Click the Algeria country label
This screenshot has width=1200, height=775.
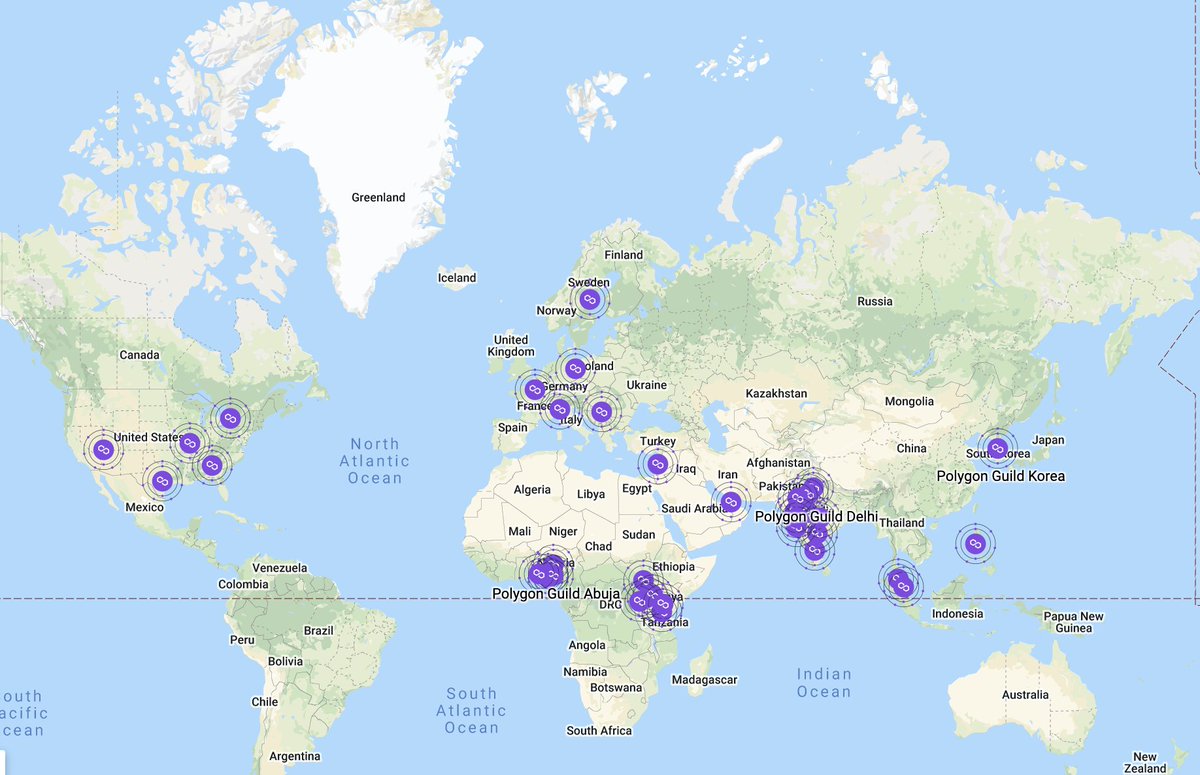(x=532, y=490)
